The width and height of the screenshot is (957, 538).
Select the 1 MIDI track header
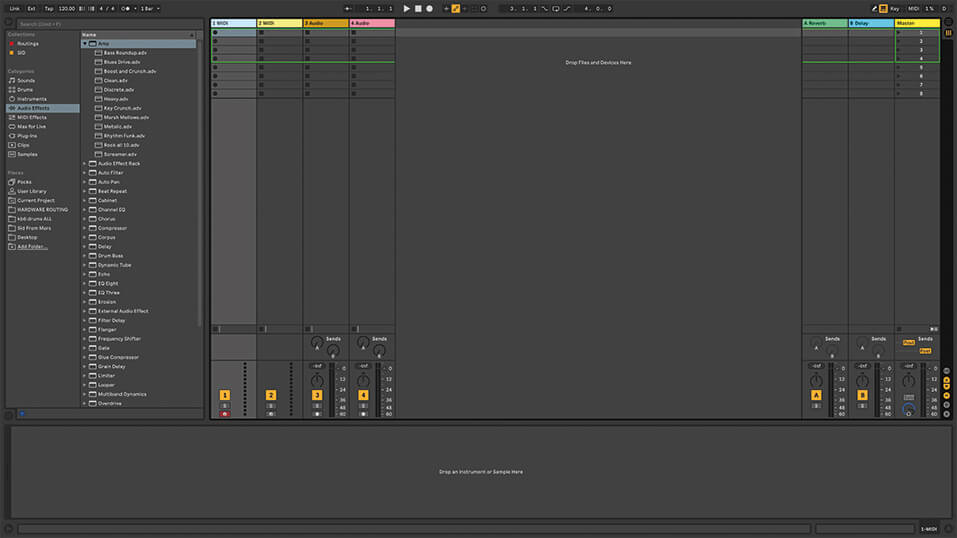pos(234,23)
